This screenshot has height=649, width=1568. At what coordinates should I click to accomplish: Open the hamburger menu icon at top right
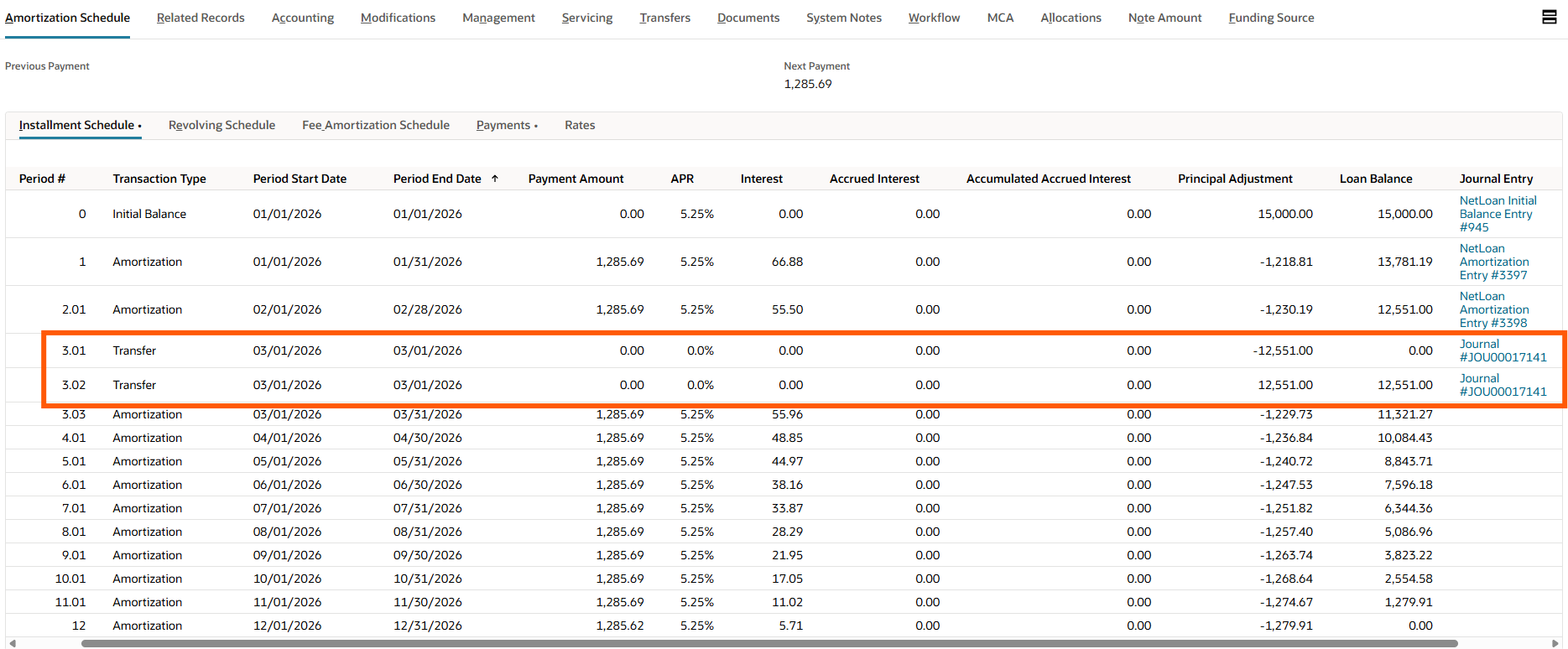[x=1549, y=18]
